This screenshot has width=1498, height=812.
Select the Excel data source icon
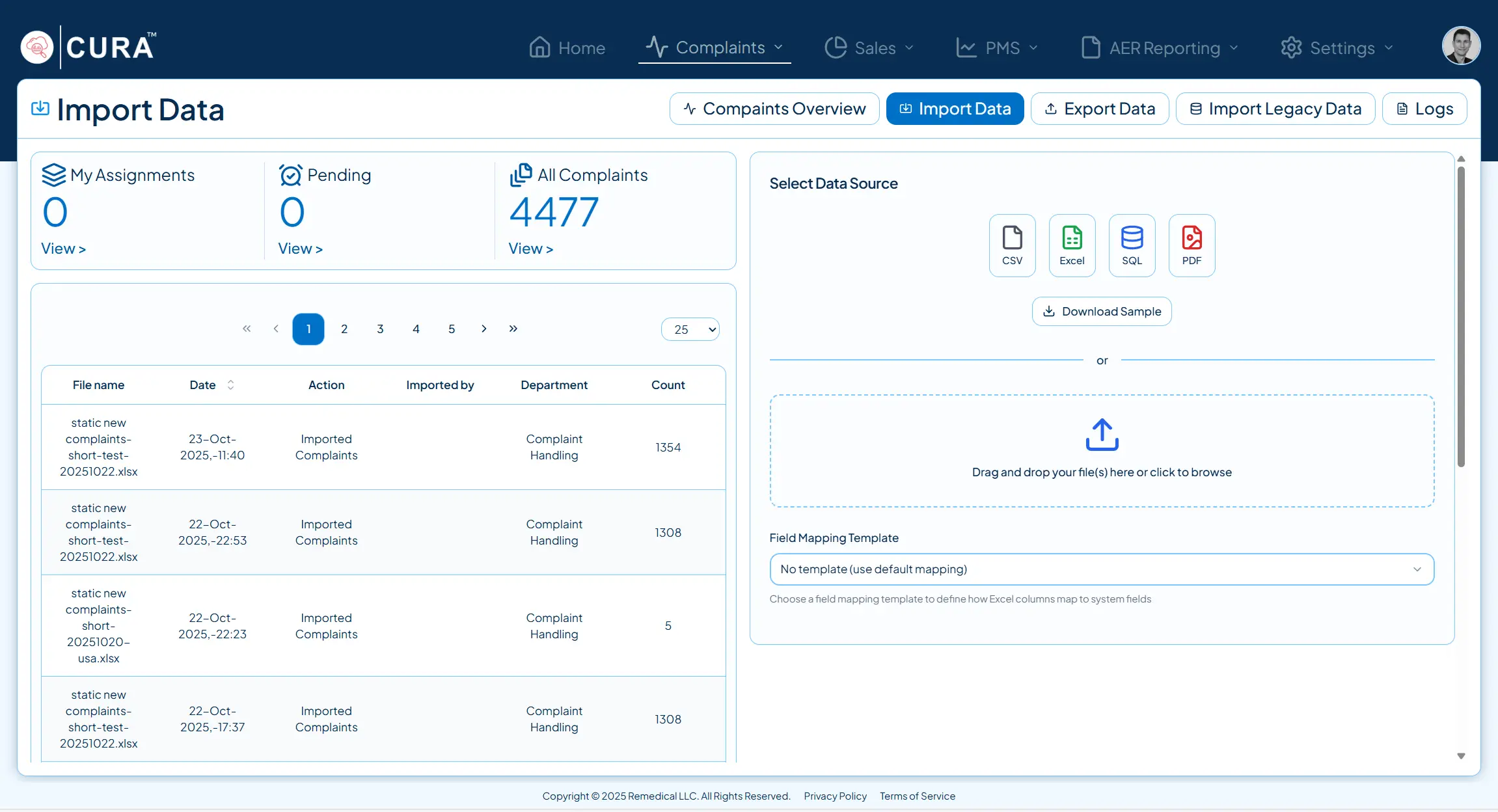tap(1072, 245)
